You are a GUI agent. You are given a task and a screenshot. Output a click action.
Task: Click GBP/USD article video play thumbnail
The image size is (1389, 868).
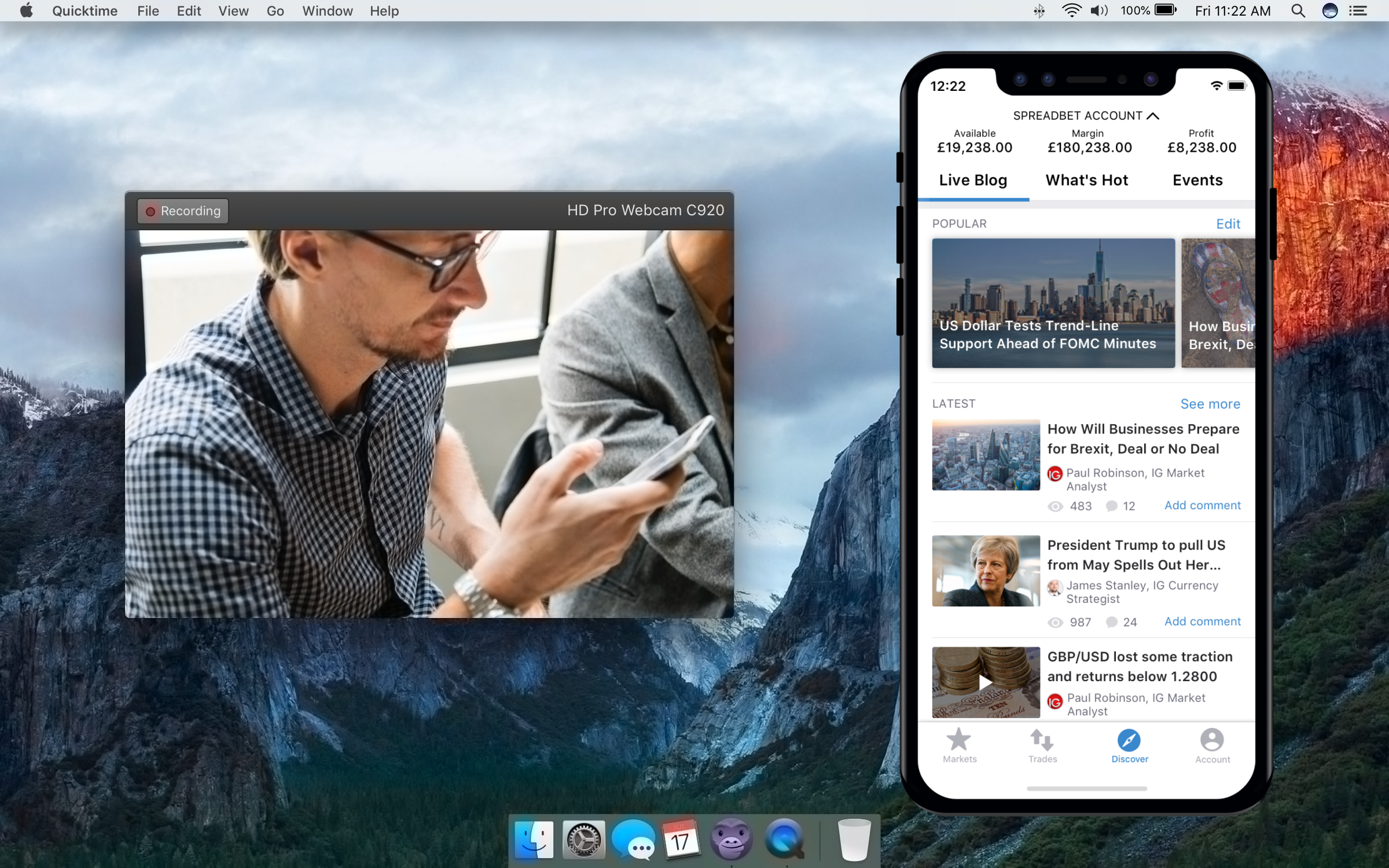pos(984,684)
